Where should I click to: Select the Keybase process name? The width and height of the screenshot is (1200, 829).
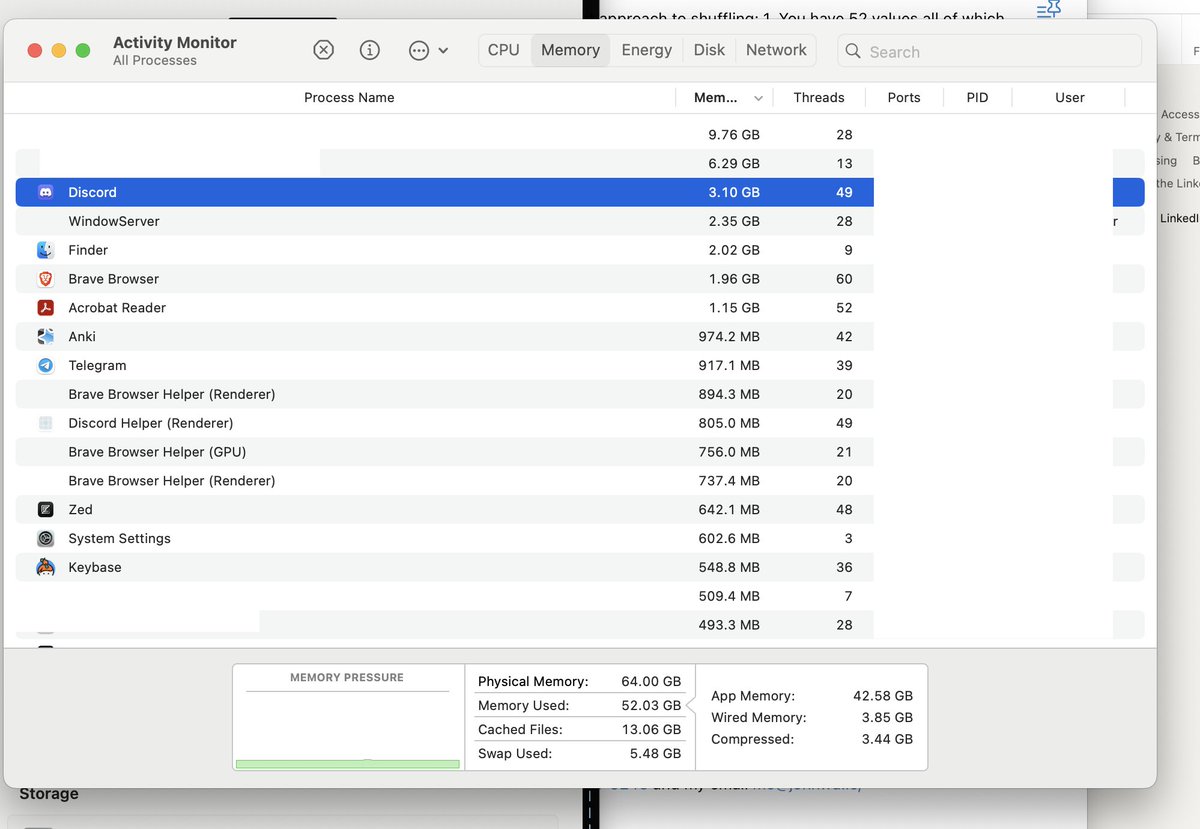coord(95,567)
